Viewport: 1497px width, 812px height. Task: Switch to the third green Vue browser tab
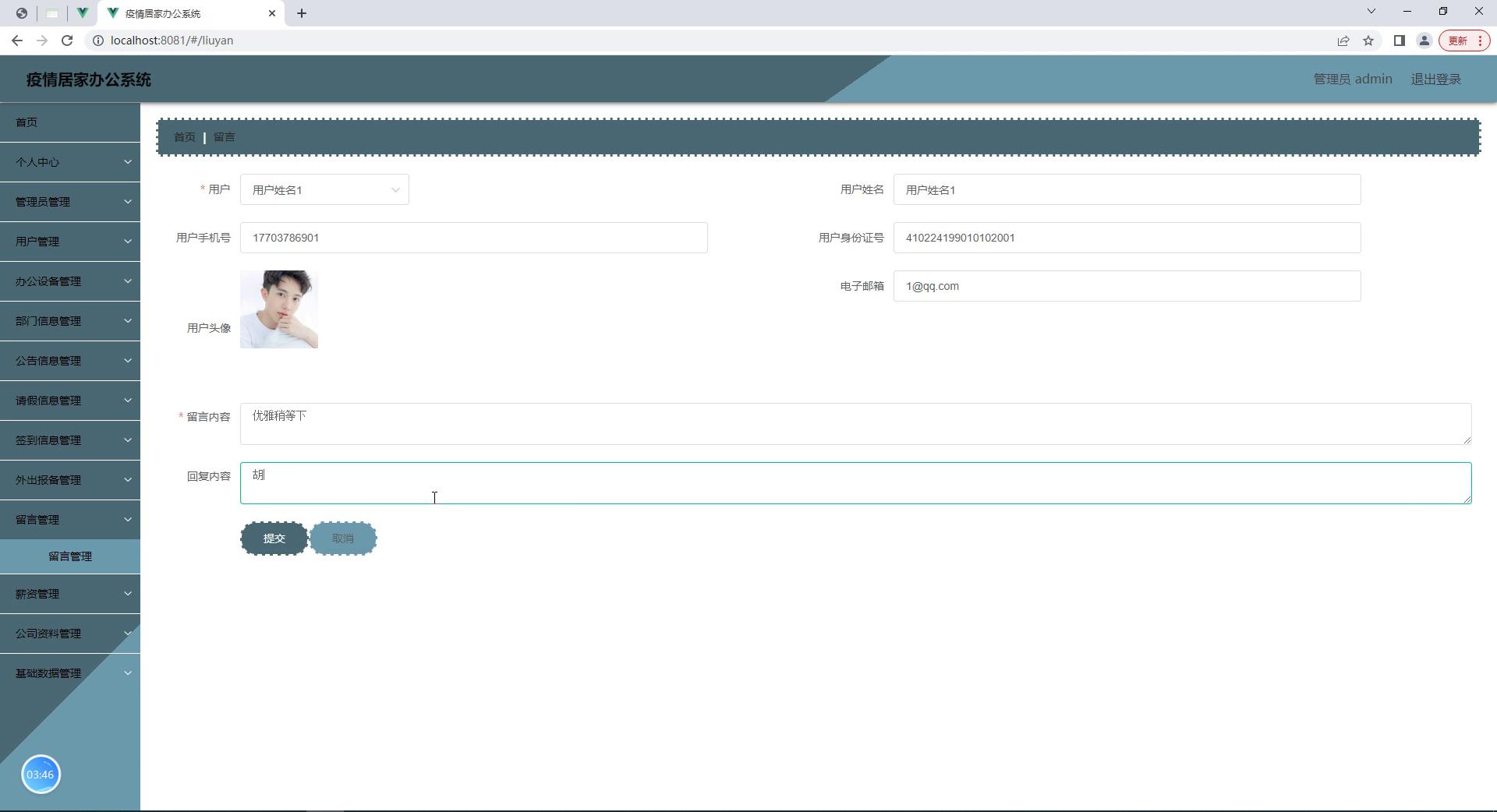[82, 13]
